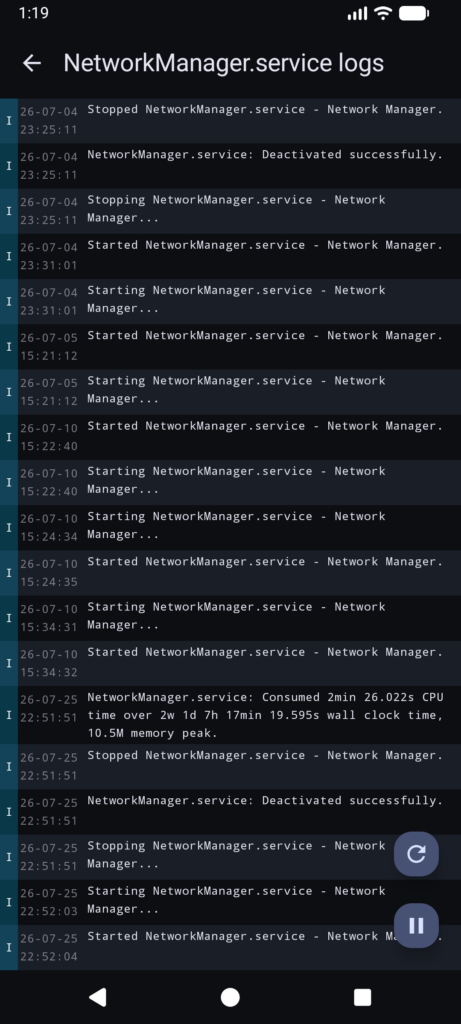Select Starting entry at 22:52:03

[x=230, y=903]
